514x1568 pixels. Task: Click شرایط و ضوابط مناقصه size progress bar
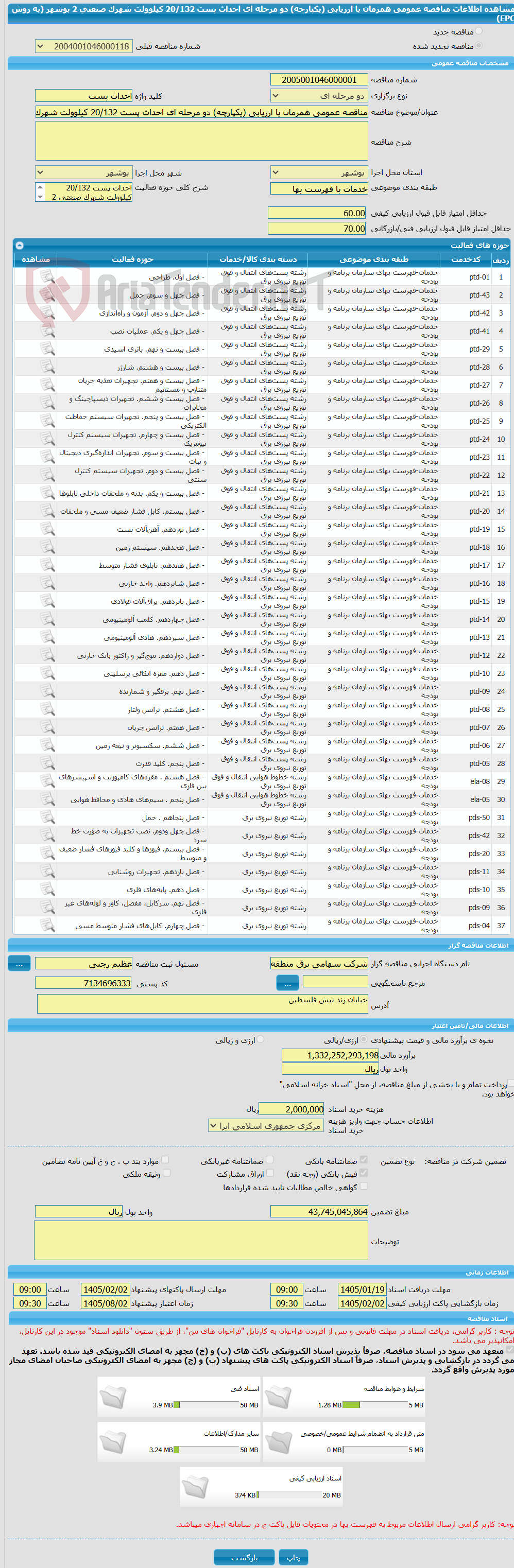pos(374,1405)
